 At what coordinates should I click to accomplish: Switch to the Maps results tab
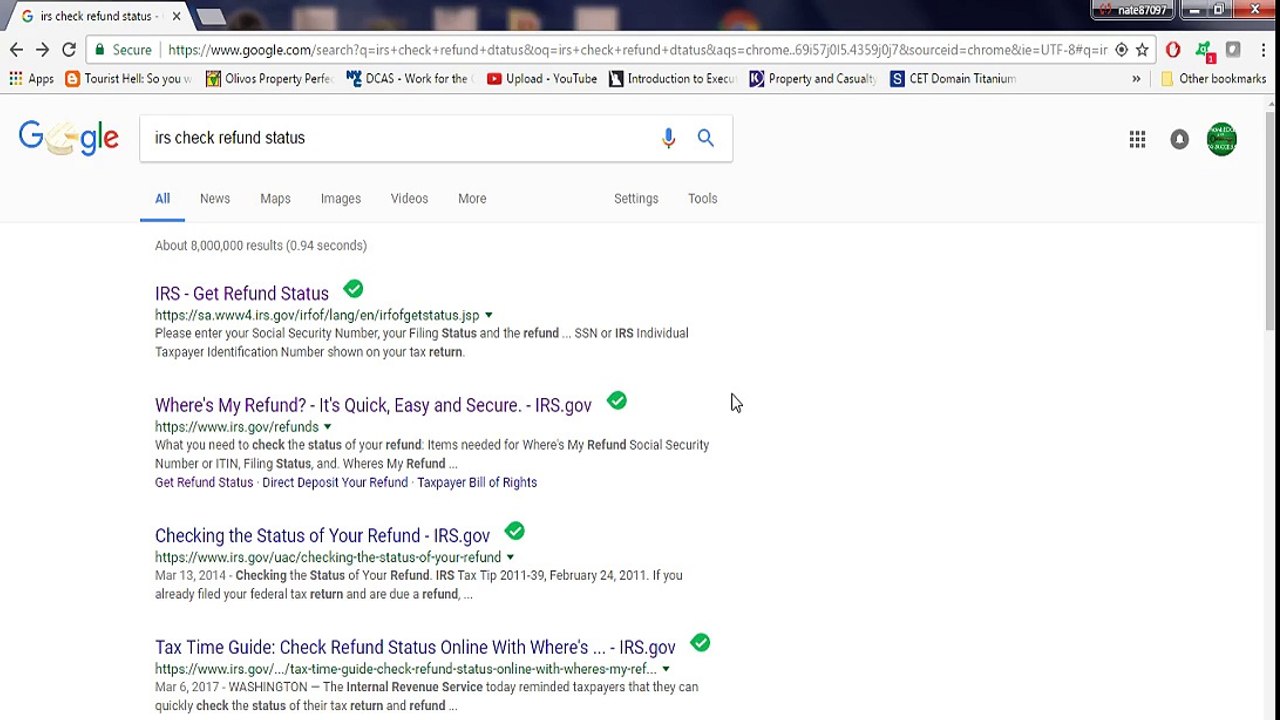pos(275,198)
